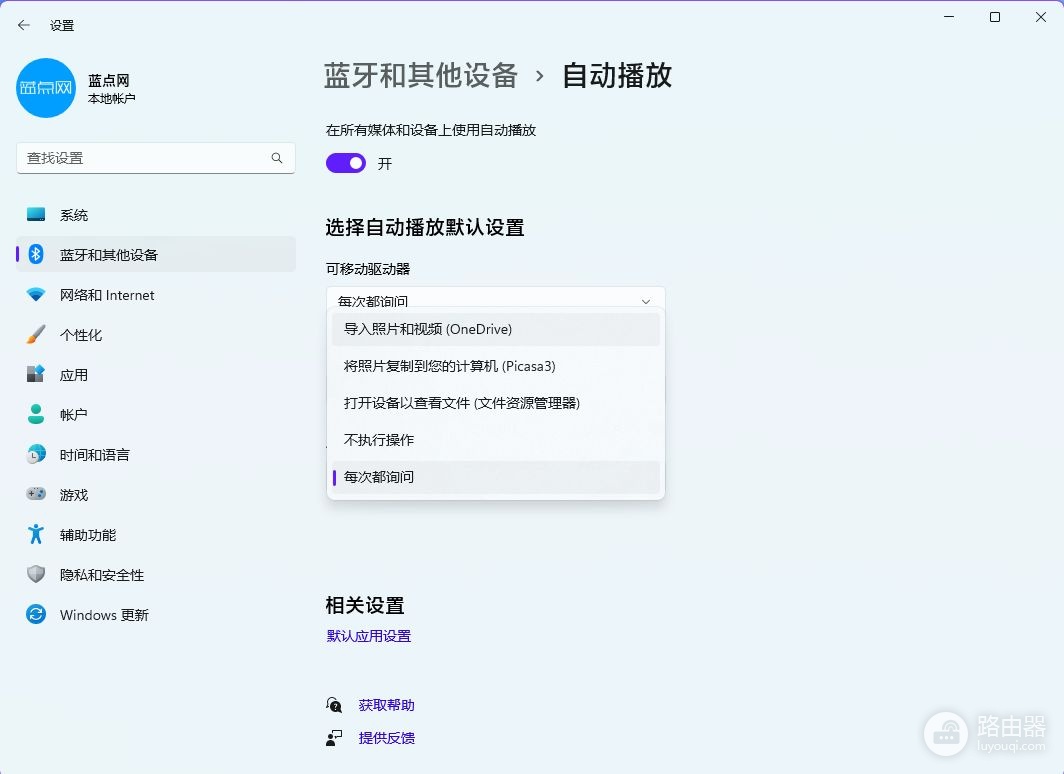Click the 游戏 gamepad icon
This screenshot has width=1064, height=774.
tap(36, 495)
